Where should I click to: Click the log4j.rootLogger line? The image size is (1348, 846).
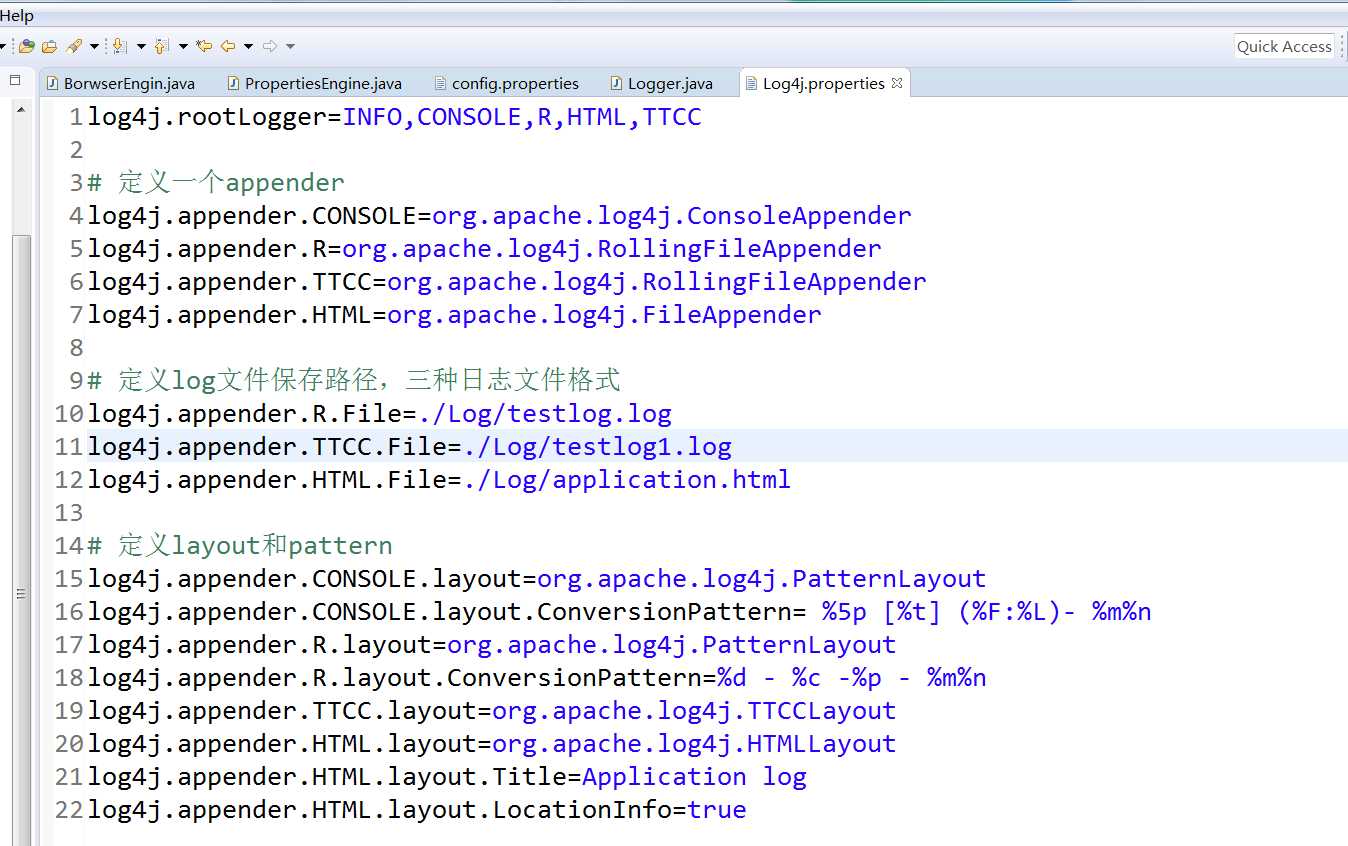[395, 117]
